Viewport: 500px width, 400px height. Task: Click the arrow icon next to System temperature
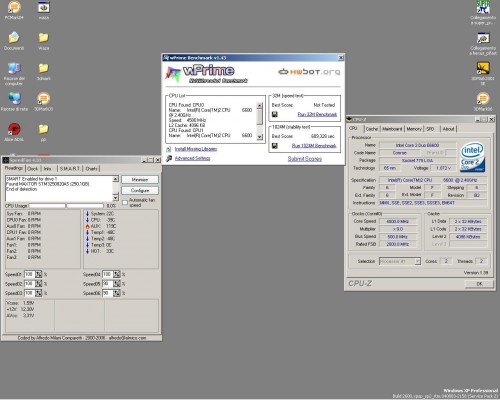[x=88, y=214]
